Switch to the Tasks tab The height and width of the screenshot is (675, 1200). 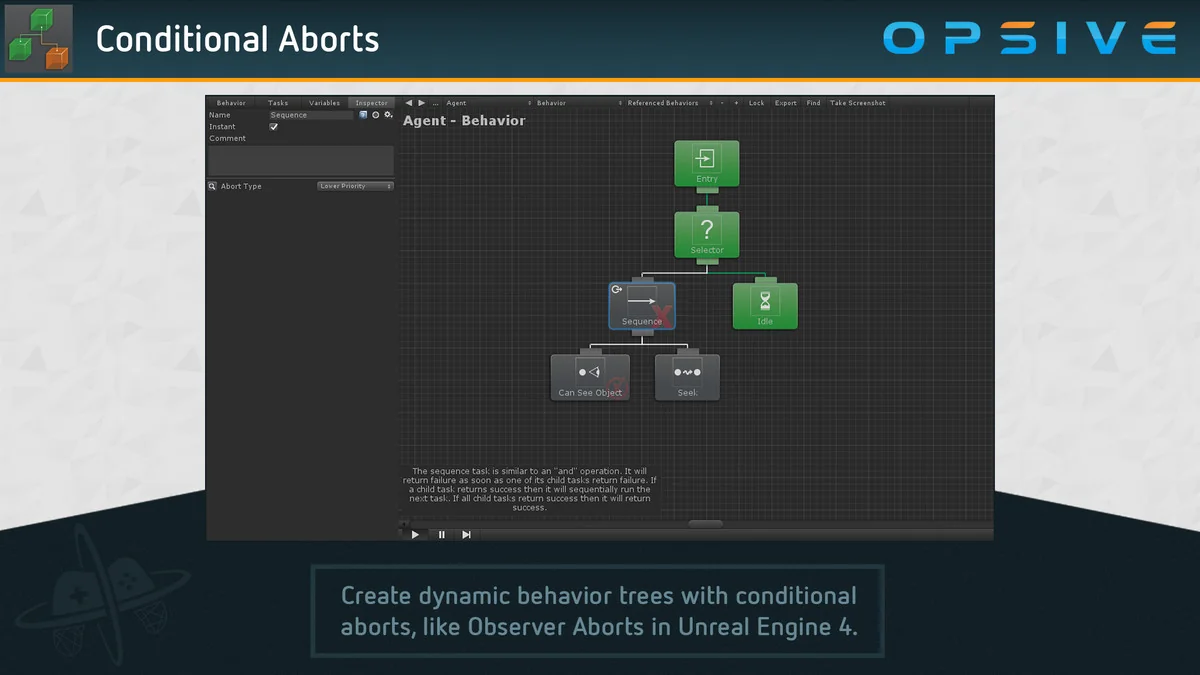[x=277, y=102]
